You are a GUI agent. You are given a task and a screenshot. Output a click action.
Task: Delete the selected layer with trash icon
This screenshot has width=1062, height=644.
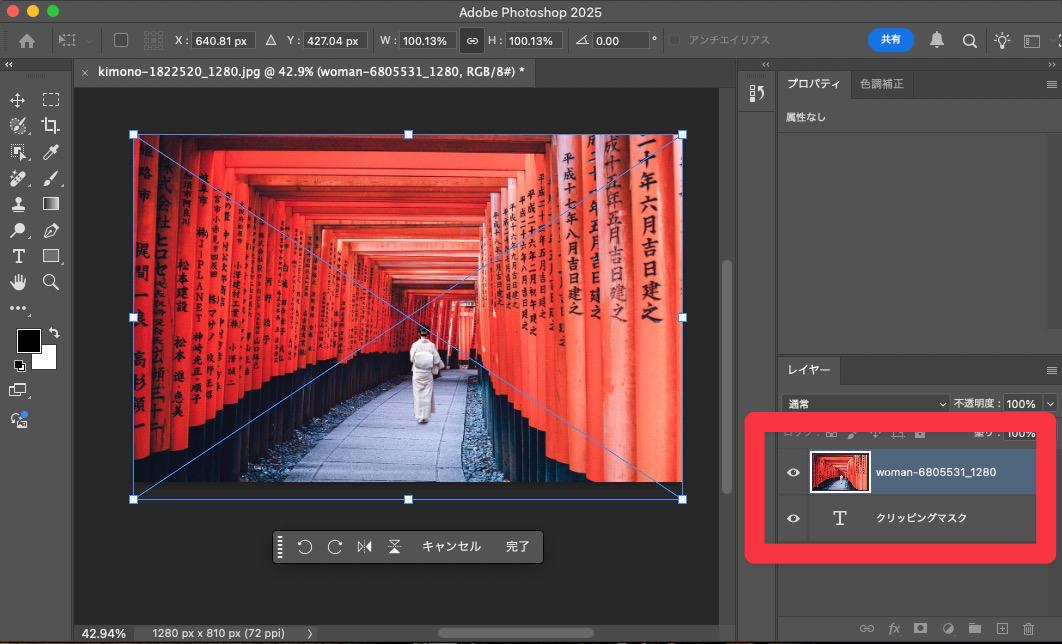point(1029,628)
